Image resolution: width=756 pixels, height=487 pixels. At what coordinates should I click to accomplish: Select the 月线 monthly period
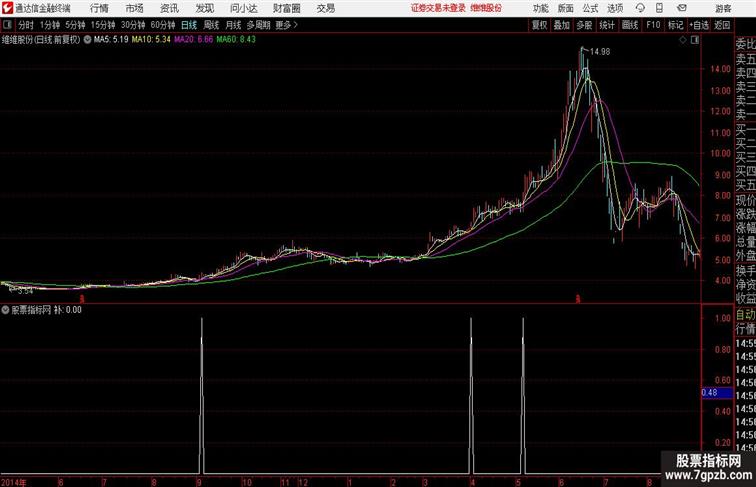[233, 25]
